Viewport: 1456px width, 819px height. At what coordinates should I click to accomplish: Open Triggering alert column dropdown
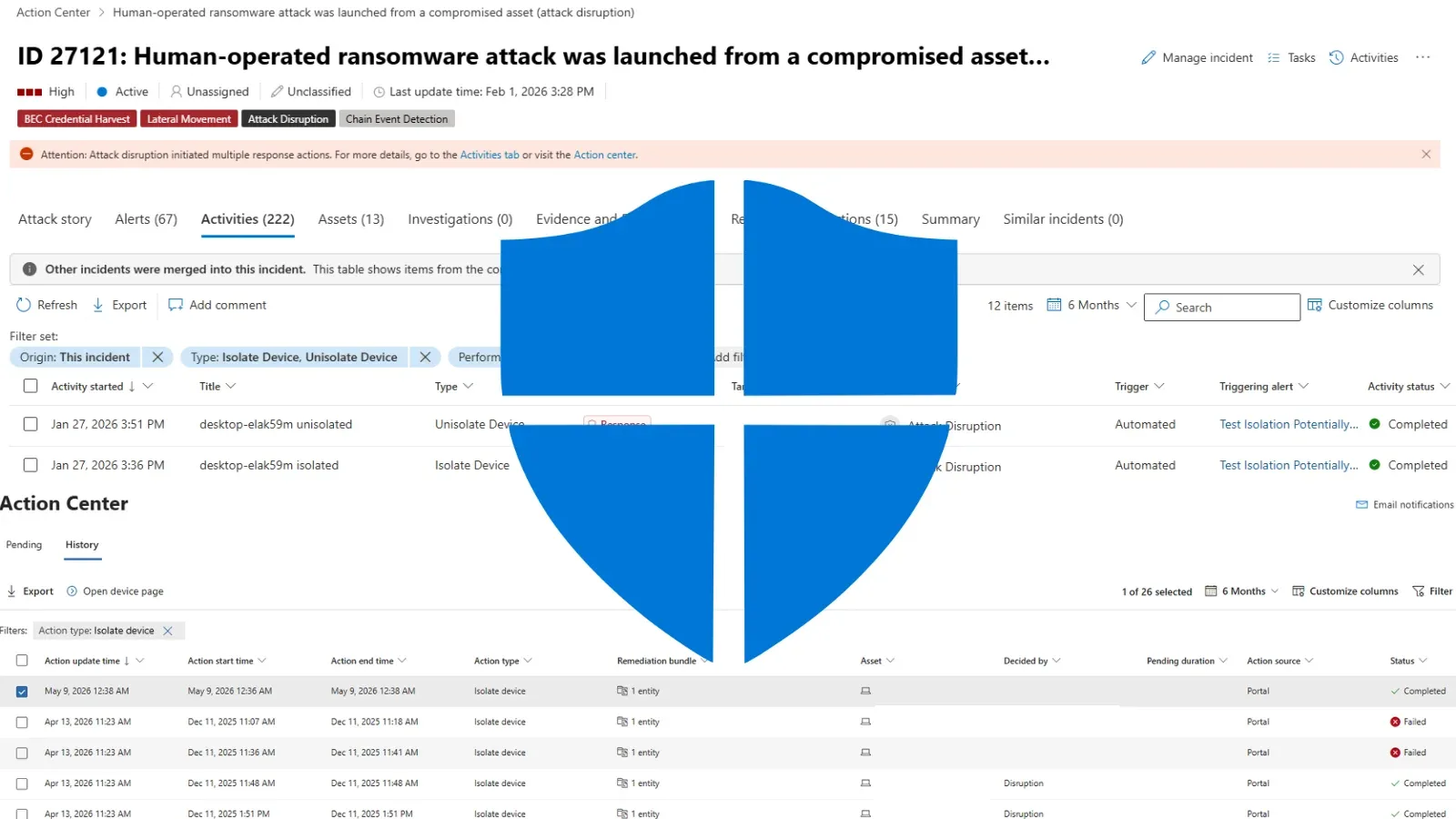pos(1303,386)
